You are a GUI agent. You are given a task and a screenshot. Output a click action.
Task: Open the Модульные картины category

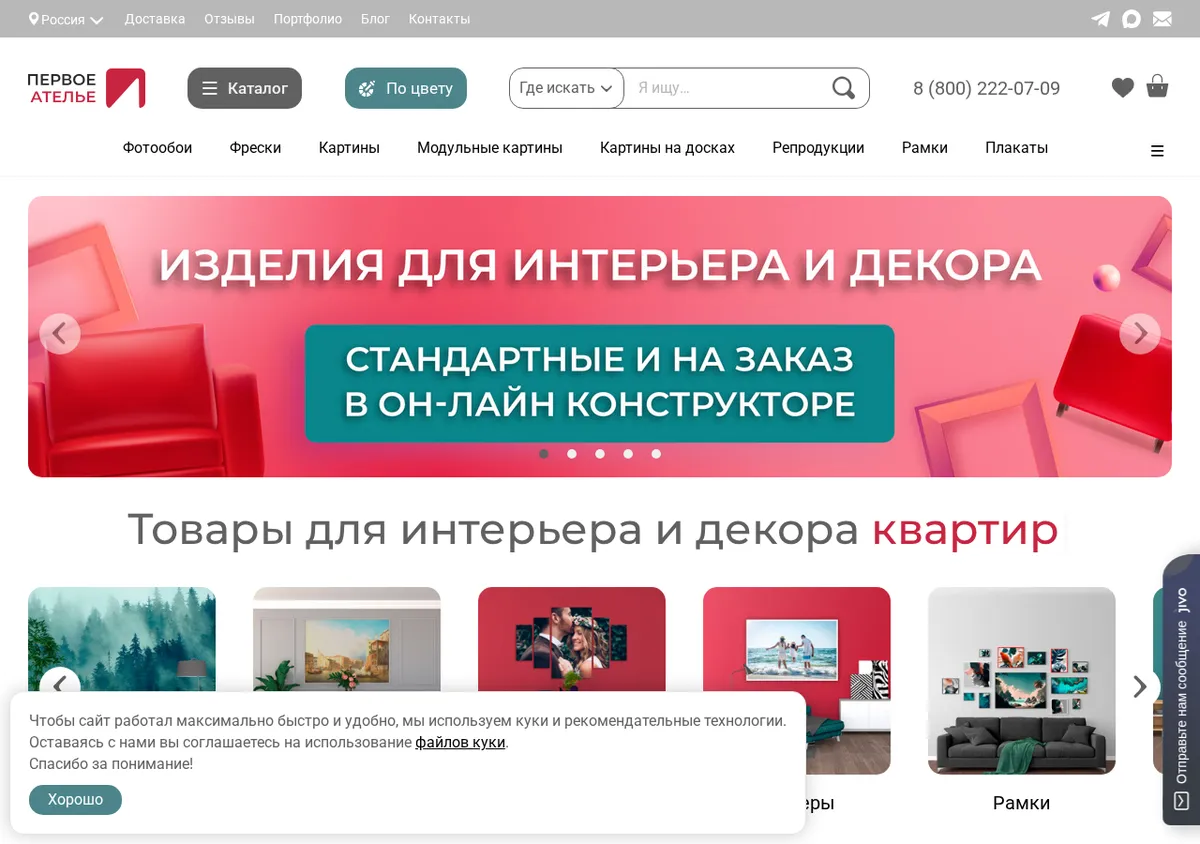[x=490, y=148]
